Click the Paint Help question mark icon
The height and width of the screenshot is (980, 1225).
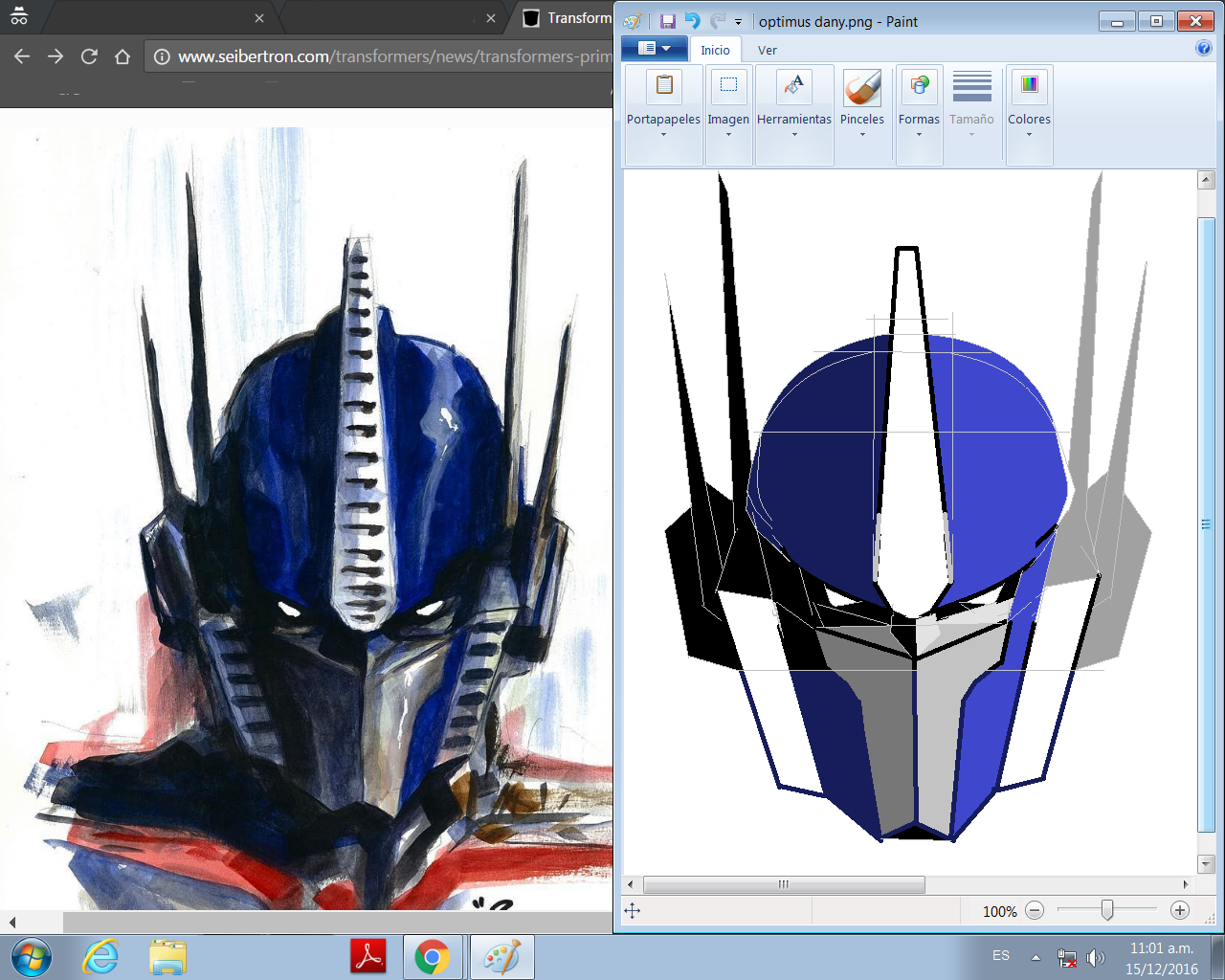pos(1203,49)
